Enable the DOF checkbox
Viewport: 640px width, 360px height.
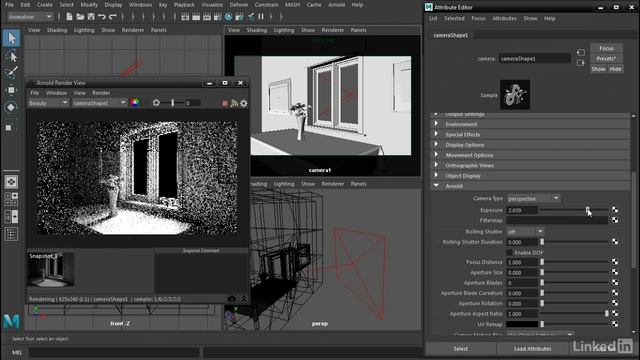pyautogui.click(x=509, y=253)
